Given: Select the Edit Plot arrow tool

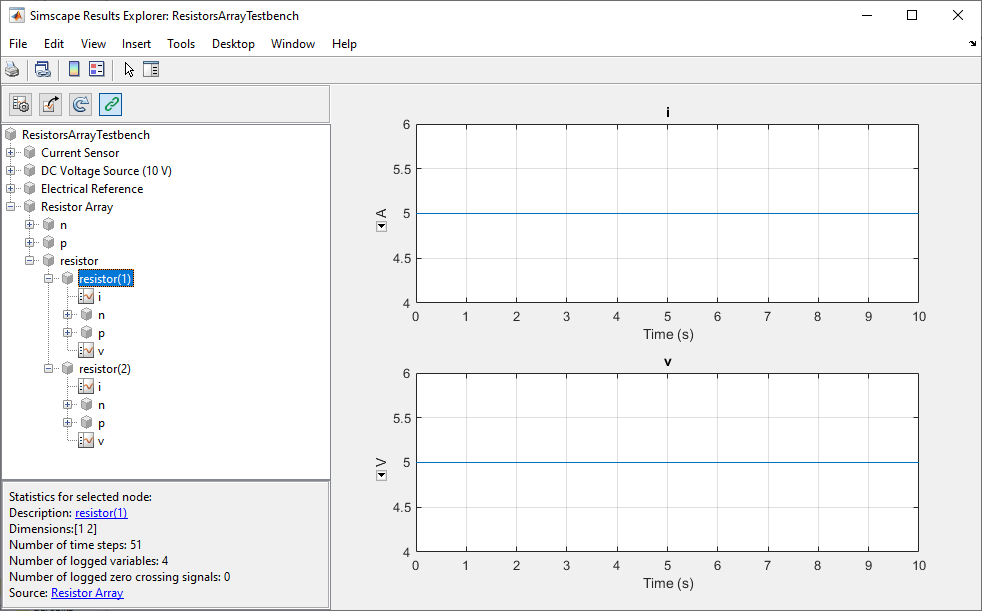Looking at the screenshot, I should point(129,69).
